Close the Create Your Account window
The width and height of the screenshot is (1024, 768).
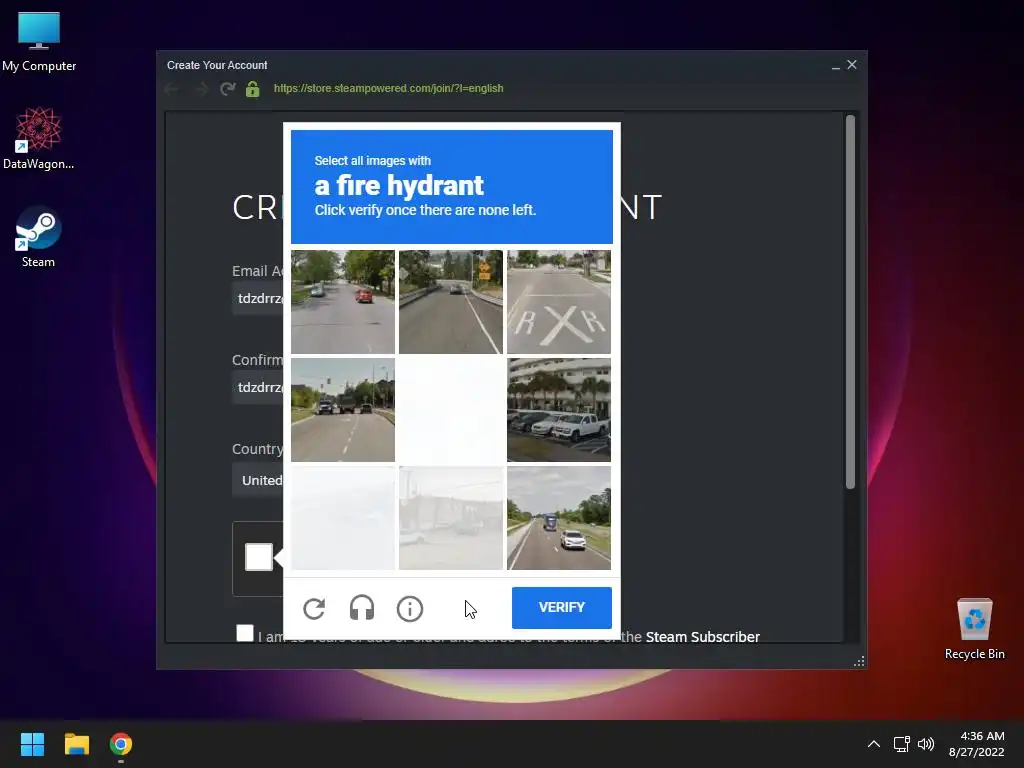click(852, 65)
